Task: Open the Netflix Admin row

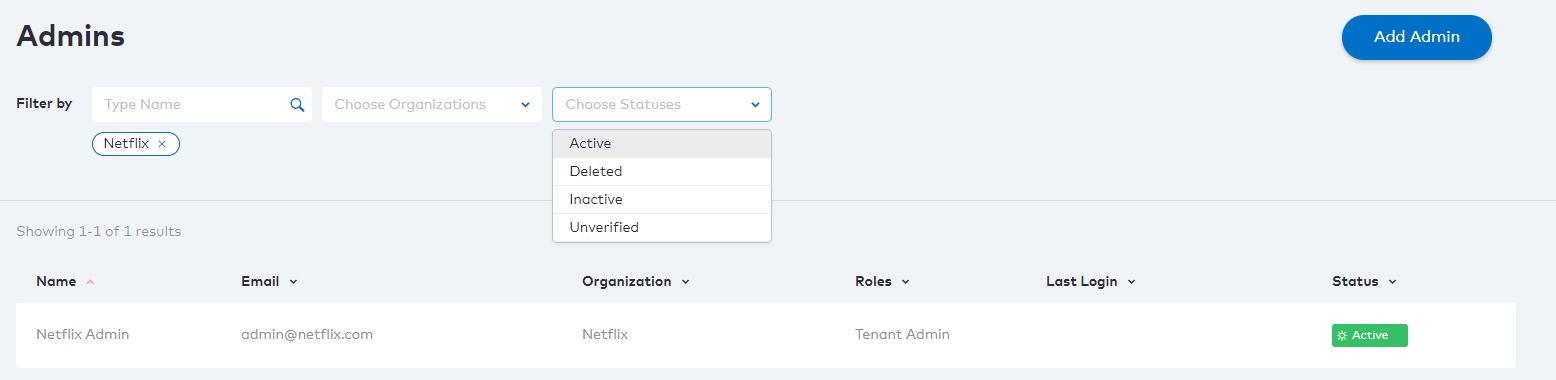Action: click(766, 335)
